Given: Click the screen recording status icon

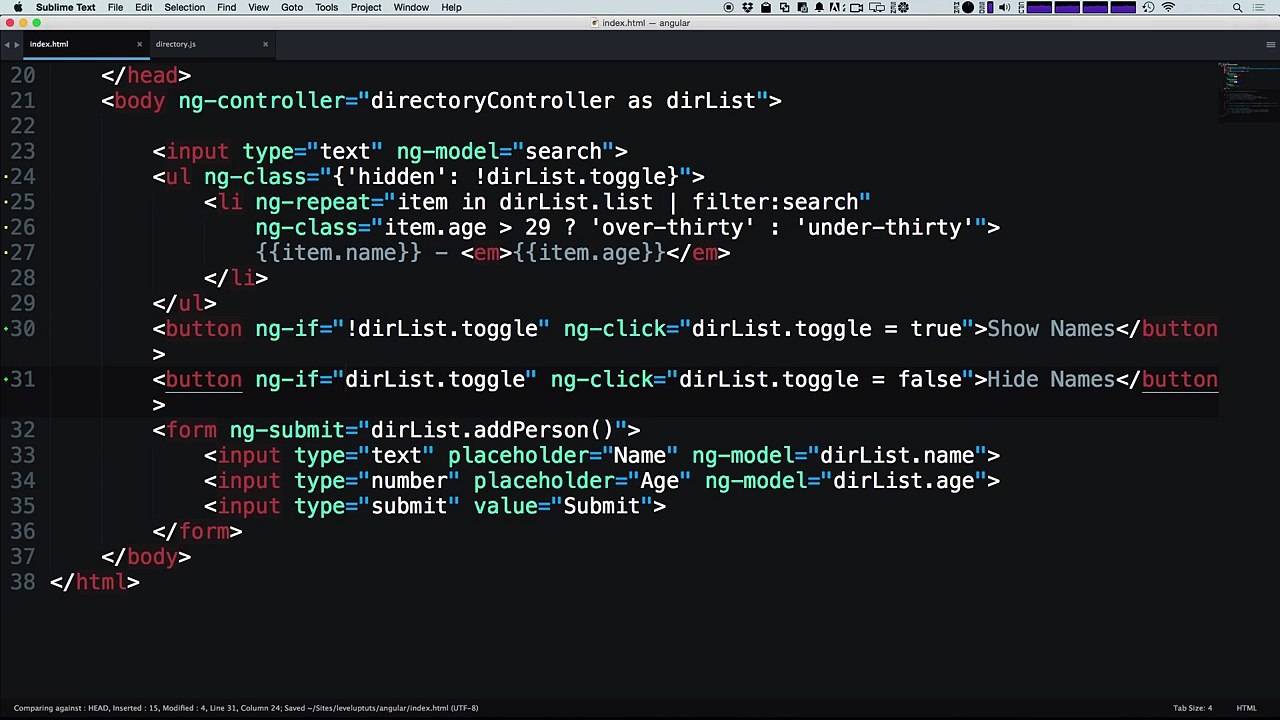Looking at the screenshot, I should (x=729, y=7).
